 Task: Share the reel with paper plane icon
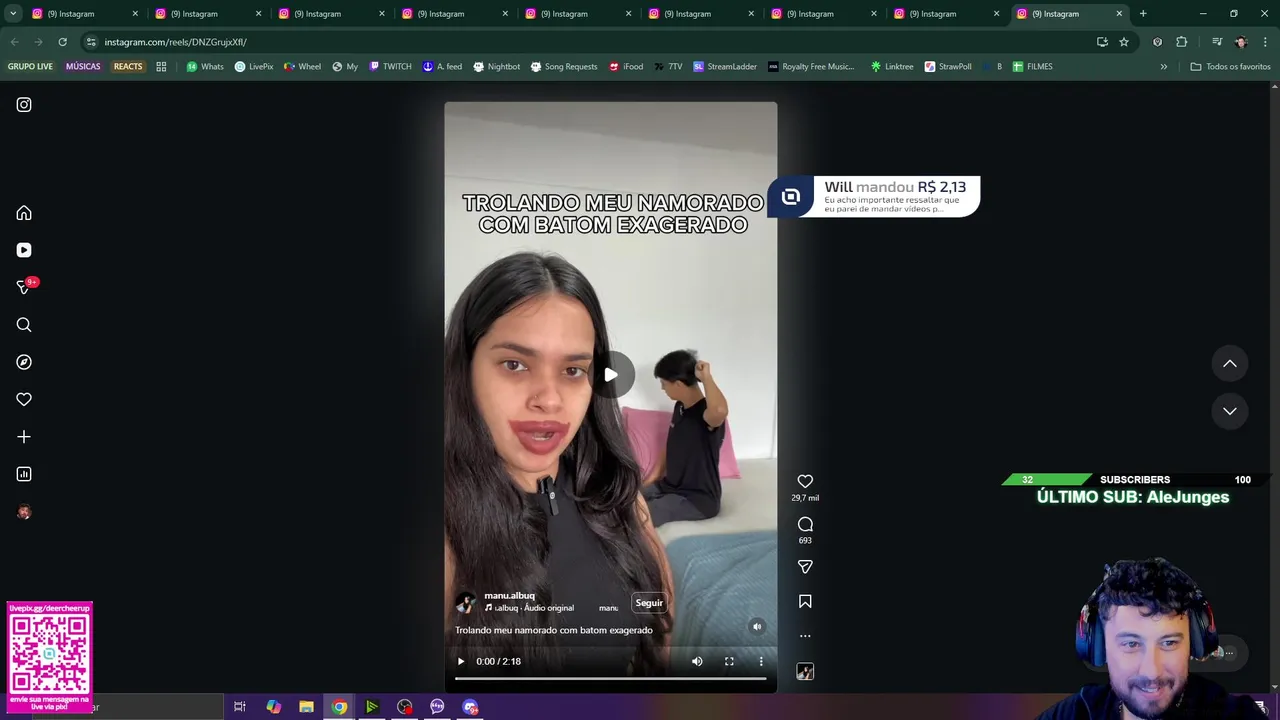point(805,567)
